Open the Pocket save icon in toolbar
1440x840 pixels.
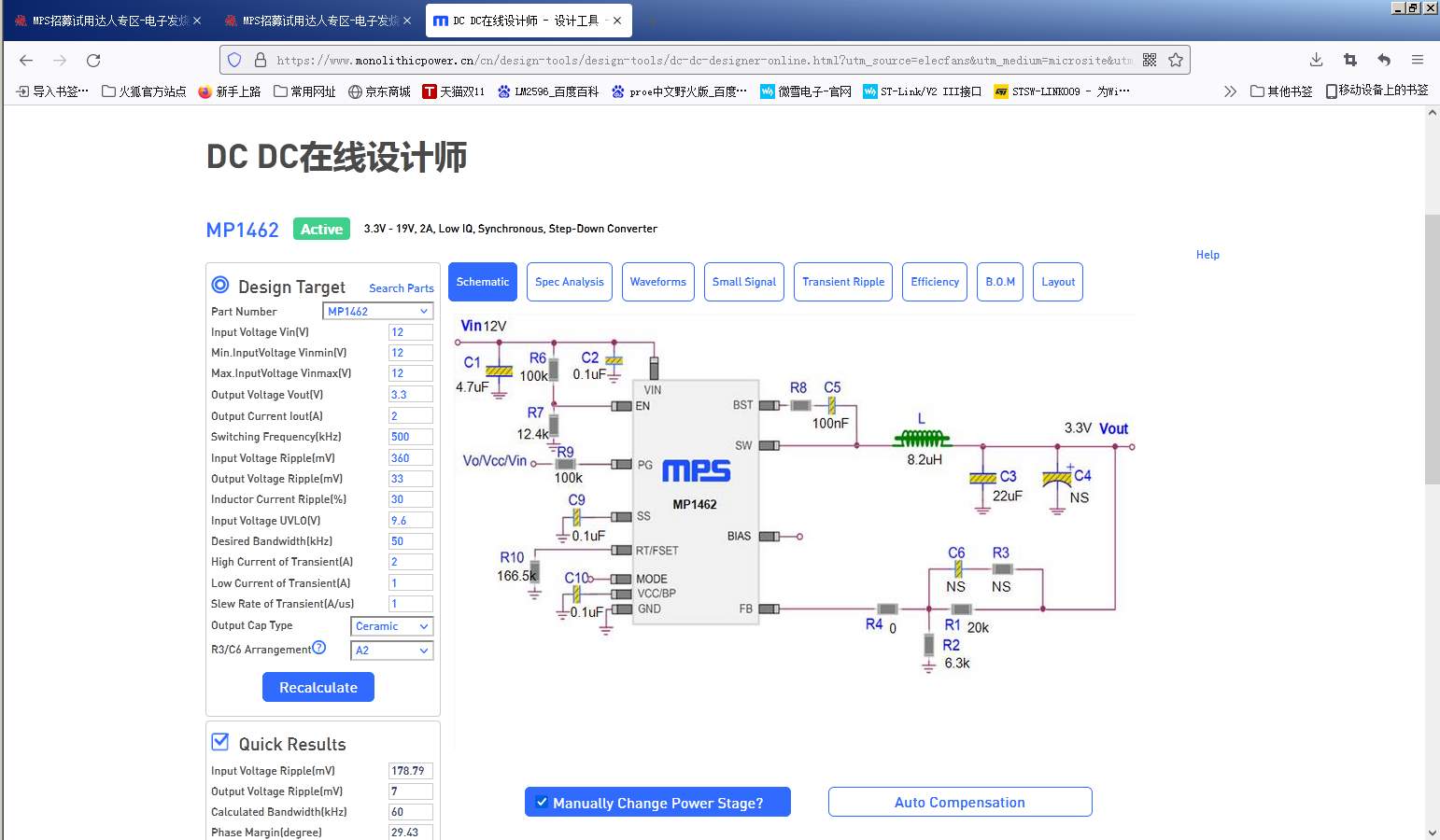pos(1383,59)
